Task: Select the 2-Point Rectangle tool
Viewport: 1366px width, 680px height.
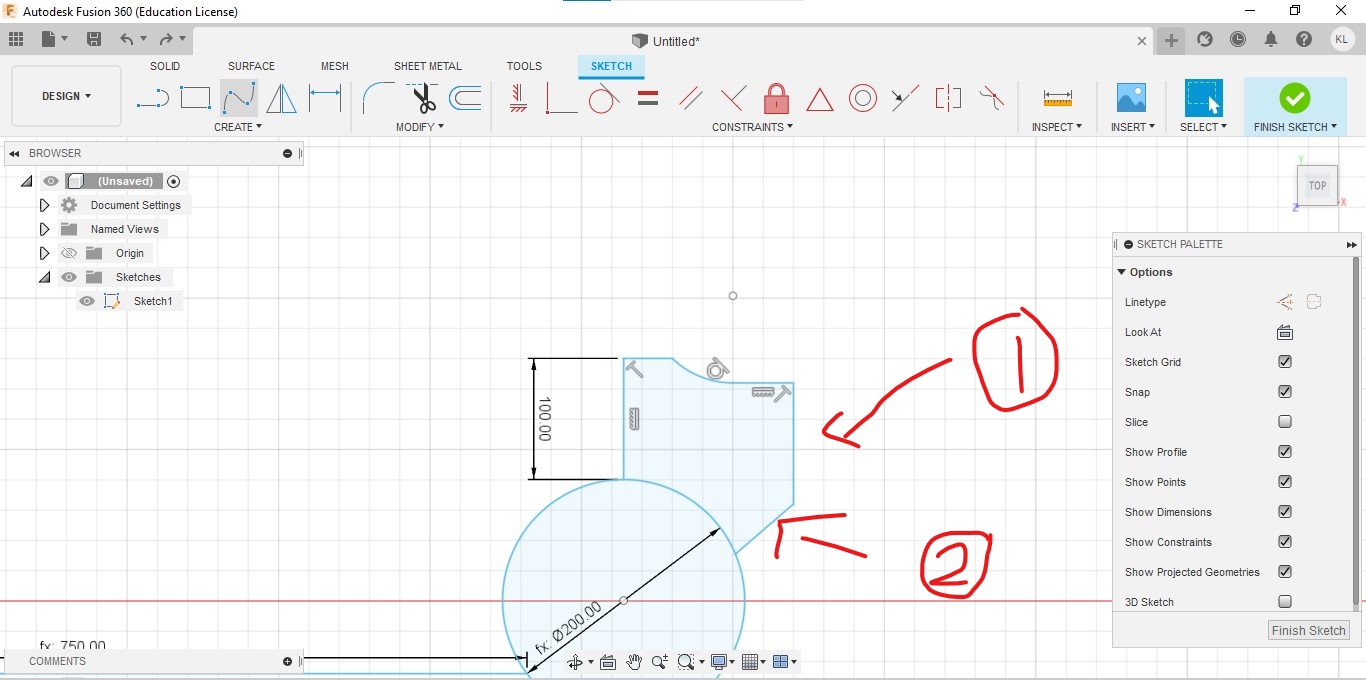Action: (x=195, y=98)
